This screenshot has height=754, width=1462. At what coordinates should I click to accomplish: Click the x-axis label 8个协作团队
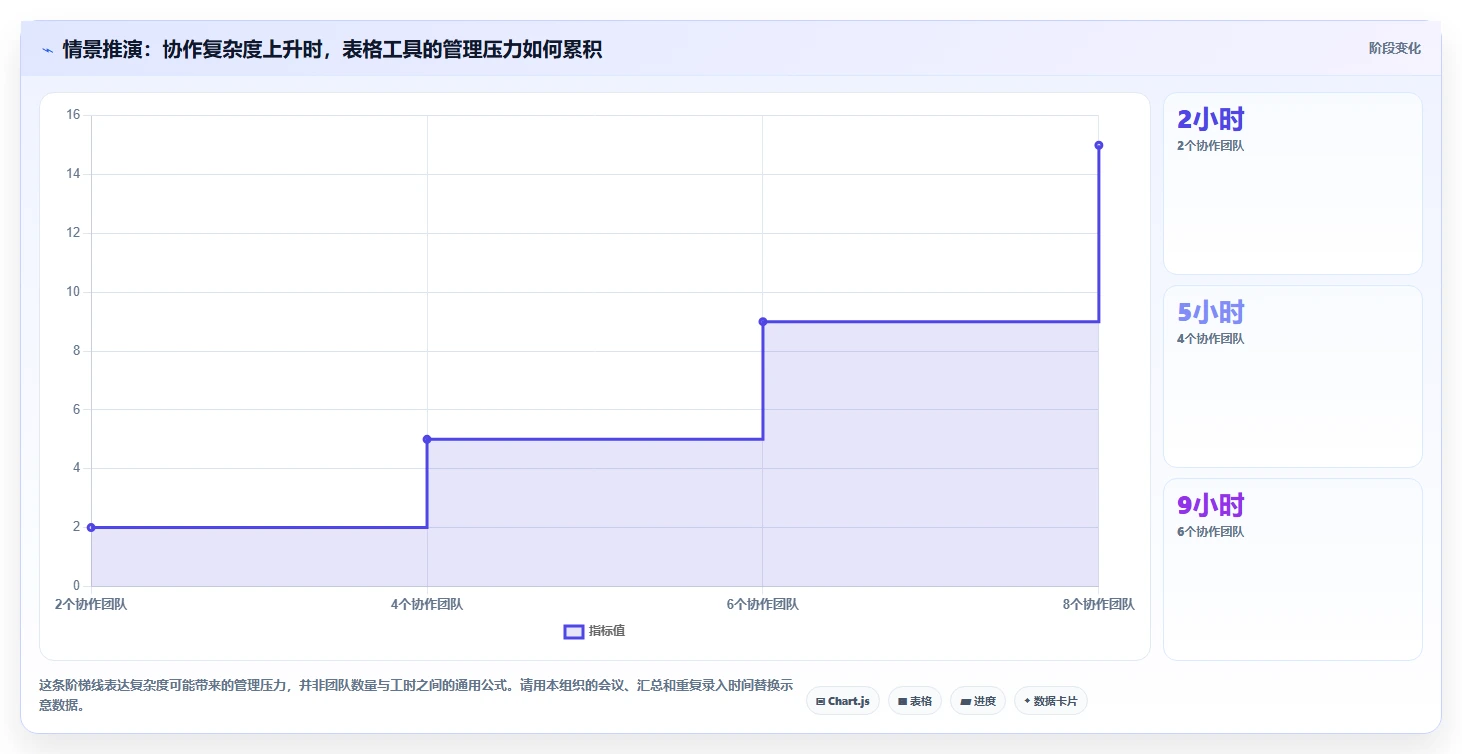pyautogui.click(x=1098, y=604)
